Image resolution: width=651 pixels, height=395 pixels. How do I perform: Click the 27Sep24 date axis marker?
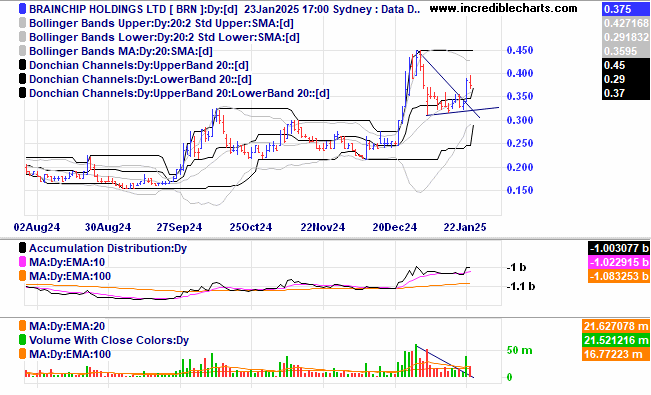pyautogui.click(x=179, y=227)
